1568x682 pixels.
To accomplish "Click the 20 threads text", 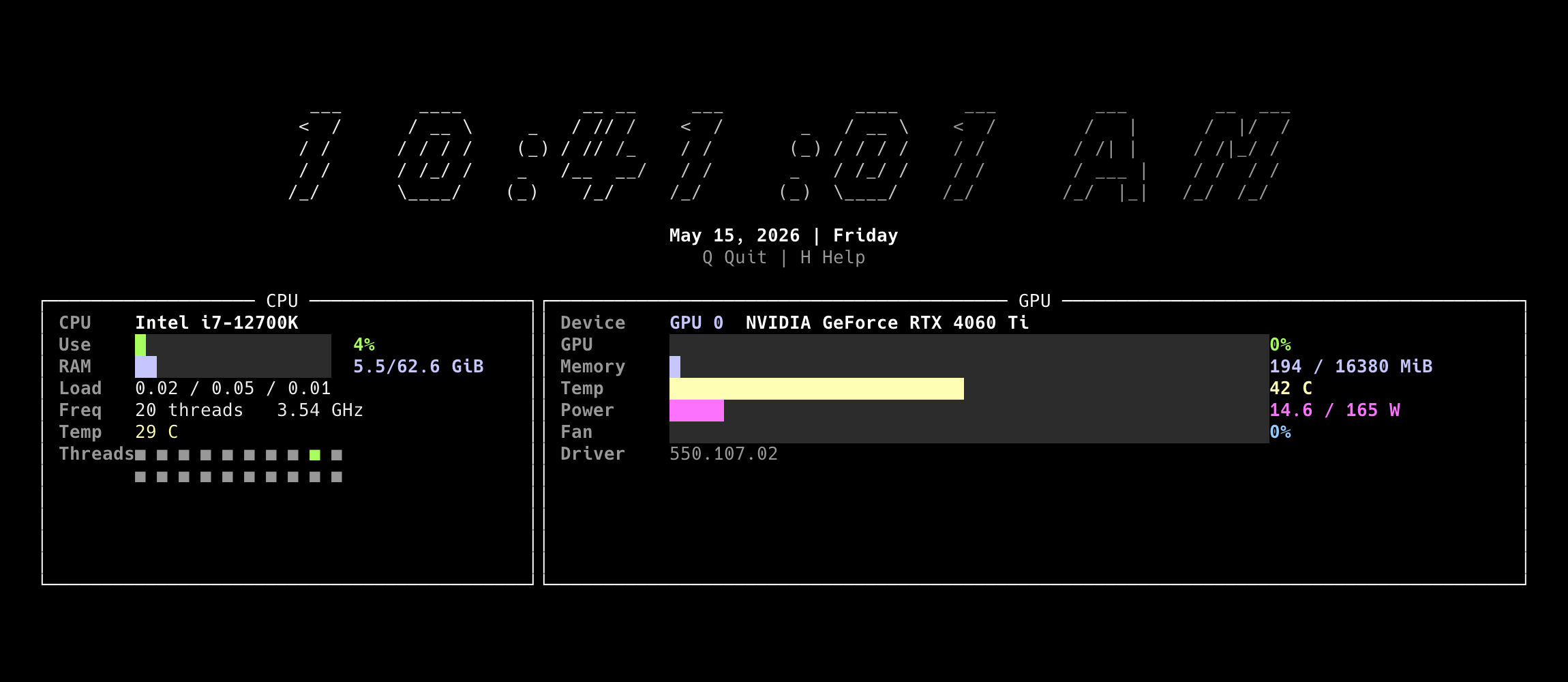I will [x=189, y=410].
